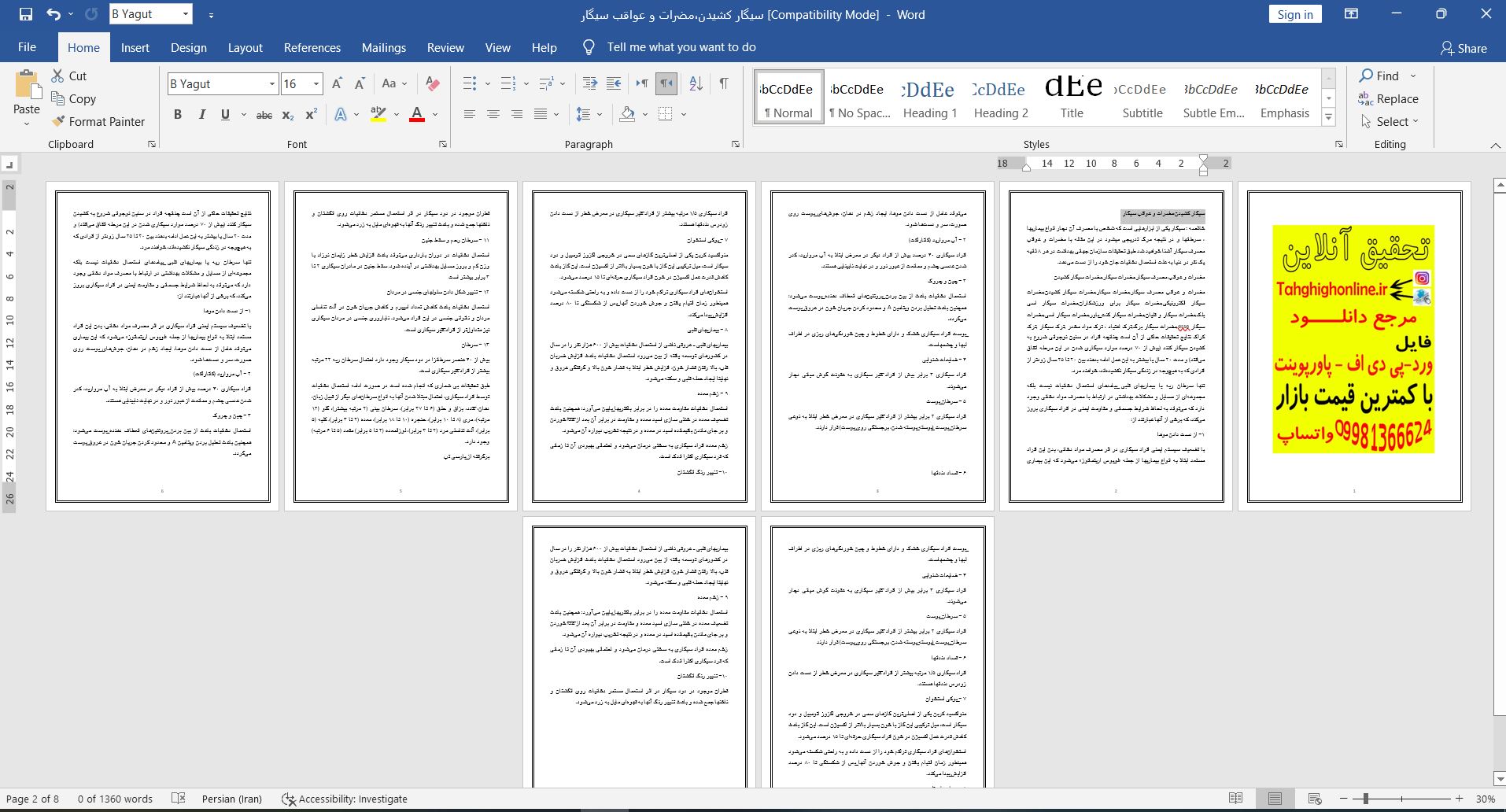Screen dimensions: 1506x812
Task: Collapse the ribbon with the caret
Action: coord(1495,145)
